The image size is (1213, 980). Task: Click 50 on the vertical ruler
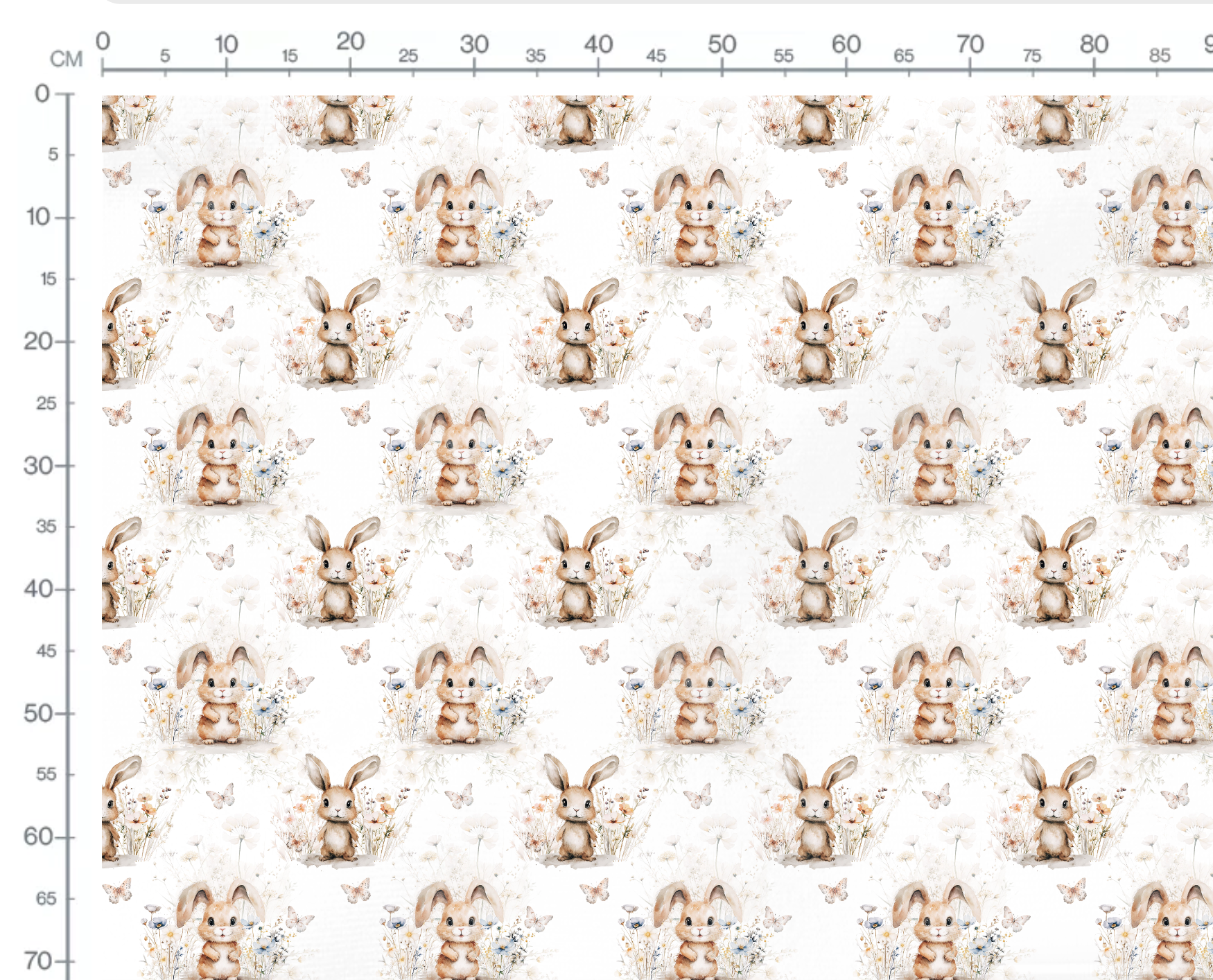coord(38,713)
